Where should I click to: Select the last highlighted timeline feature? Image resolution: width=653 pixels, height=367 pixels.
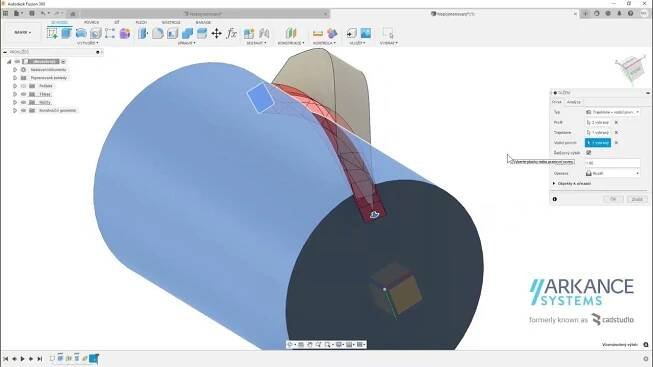click(x=94, y=358)
